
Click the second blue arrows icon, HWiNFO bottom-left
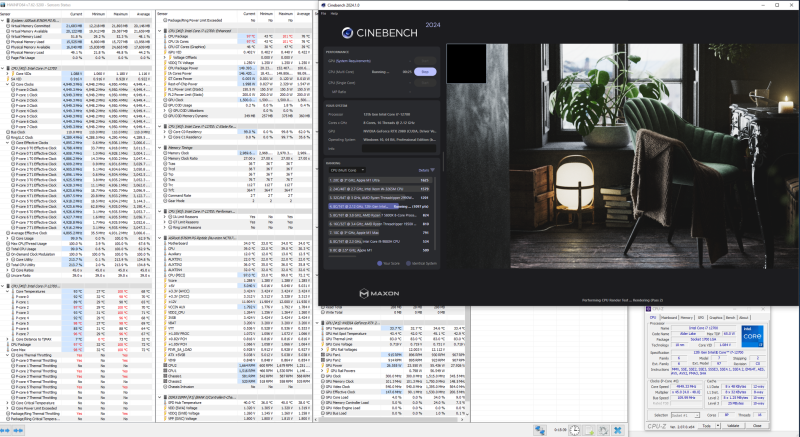(x=18, y=430)
